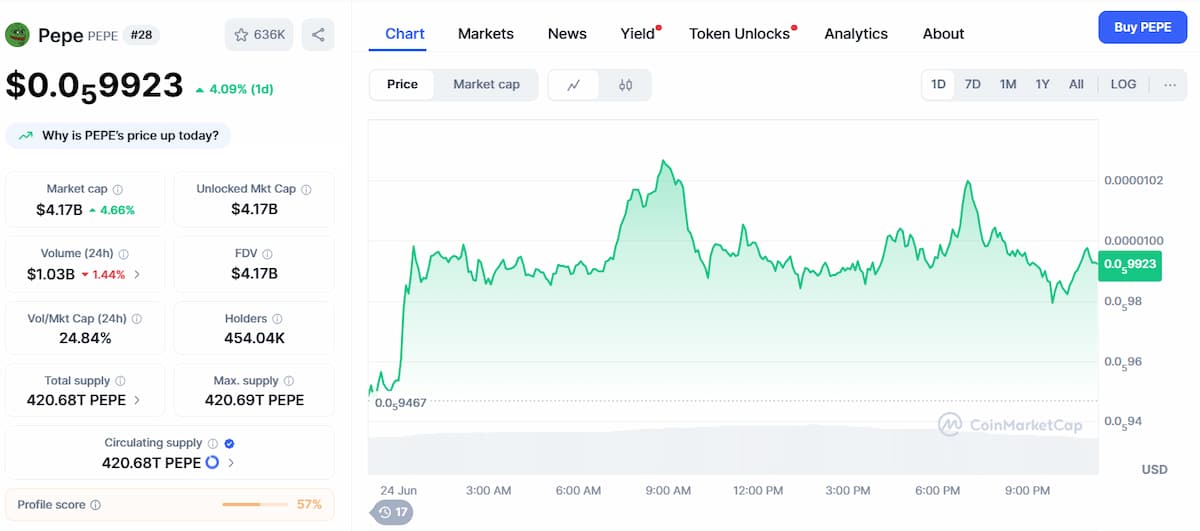
Task: Click the trend arrow in the price-up prompt
Action: pos(24,136)
